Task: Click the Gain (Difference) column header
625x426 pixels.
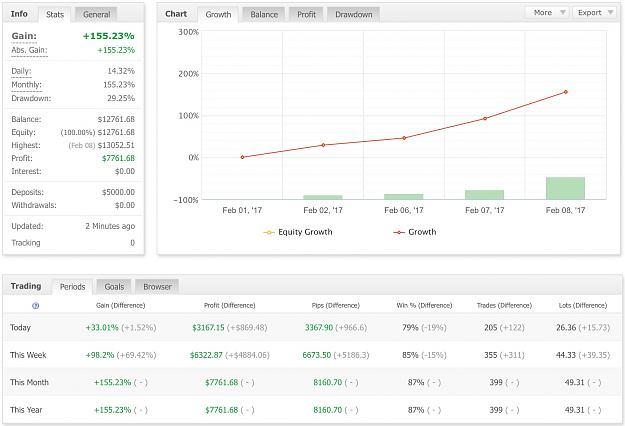Action: [x=120, y=306]
